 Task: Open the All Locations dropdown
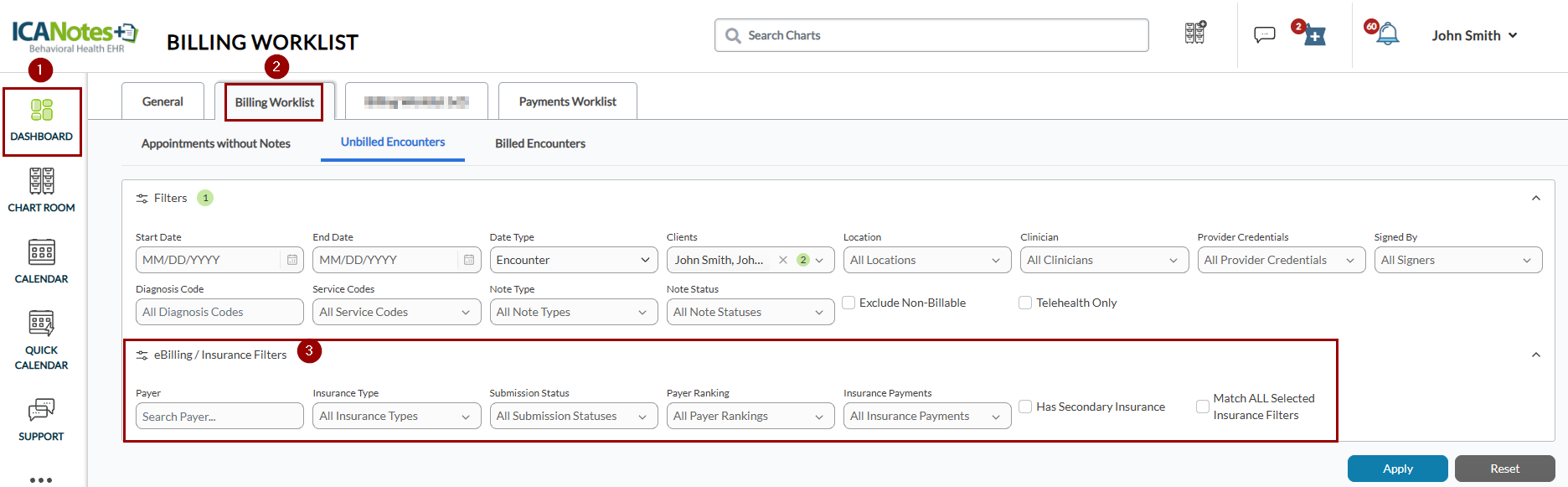(926, 260)
